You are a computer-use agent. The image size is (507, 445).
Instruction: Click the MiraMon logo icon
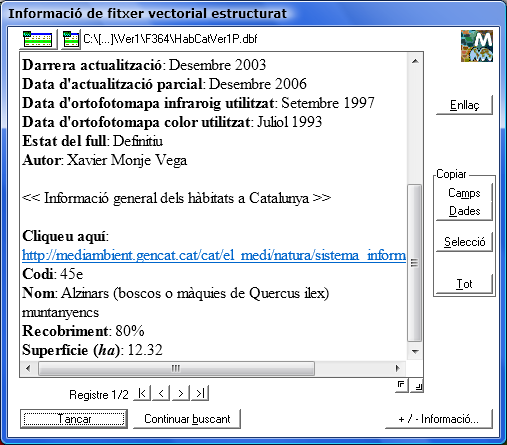point(477,46)
